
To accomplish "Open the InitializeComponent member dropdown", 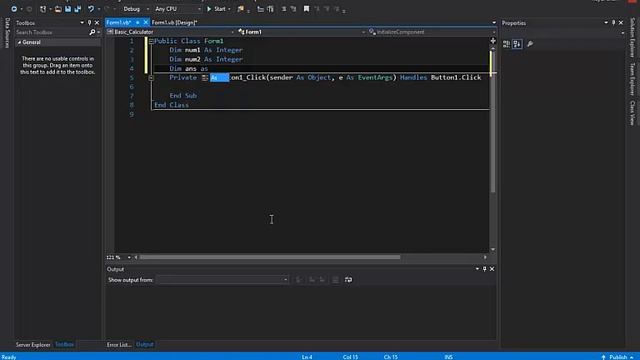I will [x=432, y=32].
